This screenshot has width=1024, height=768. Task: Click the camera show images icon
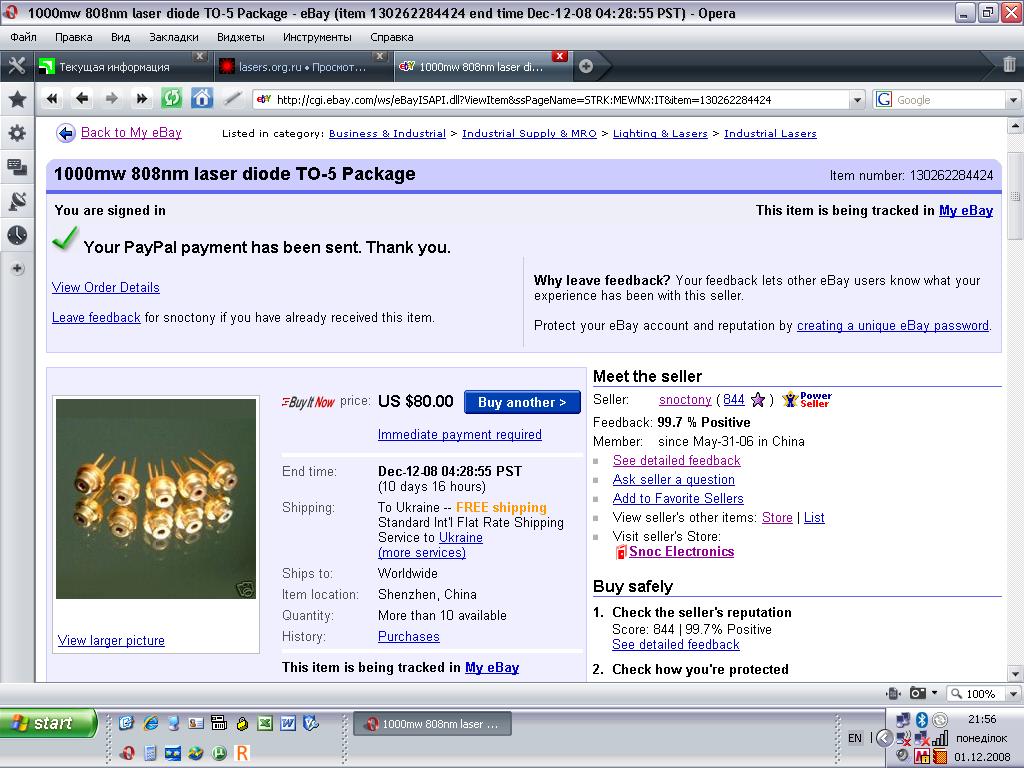918,693
